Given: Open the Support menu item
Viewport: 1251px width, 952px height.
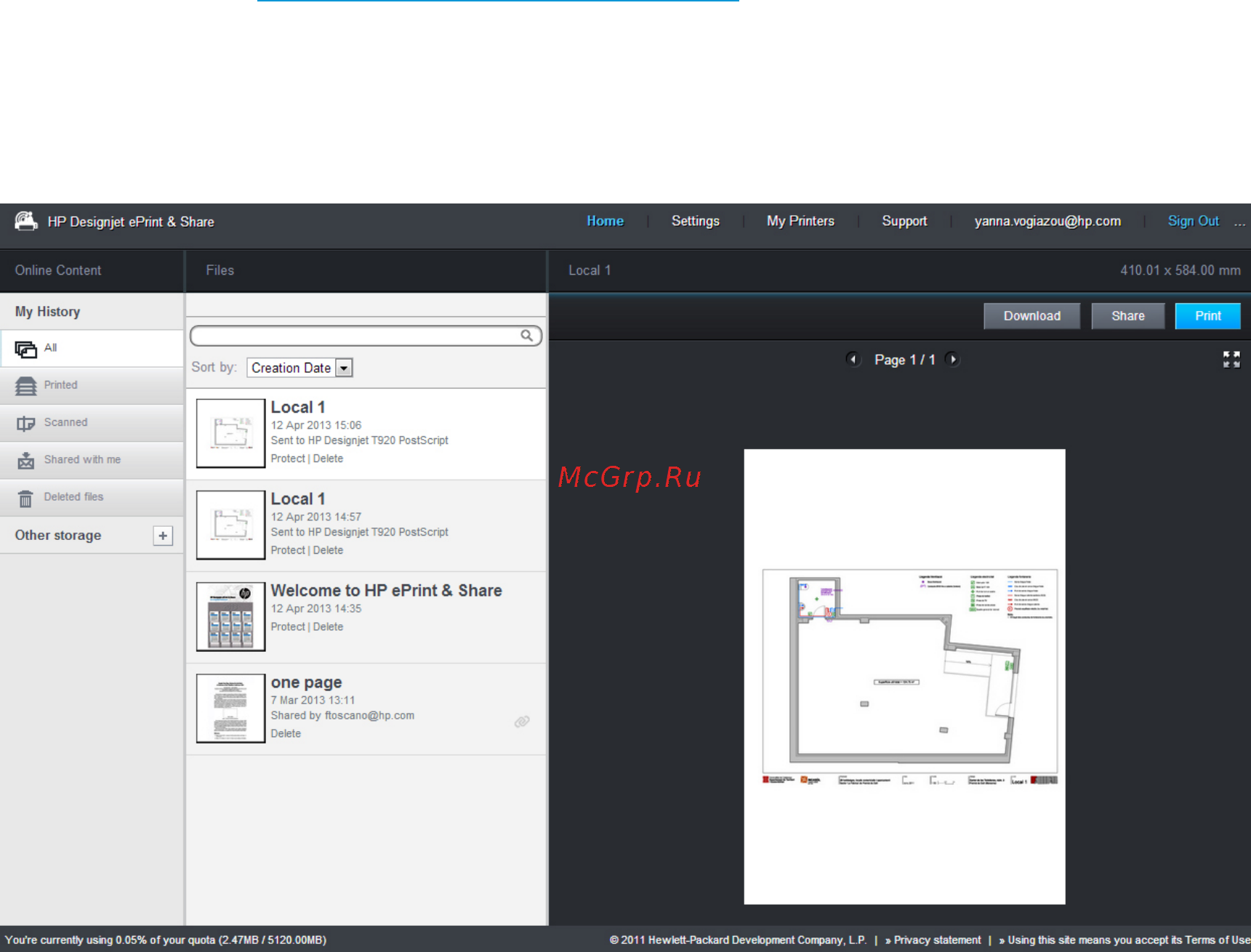Looking at the screenshot, I should click(904, 221).
